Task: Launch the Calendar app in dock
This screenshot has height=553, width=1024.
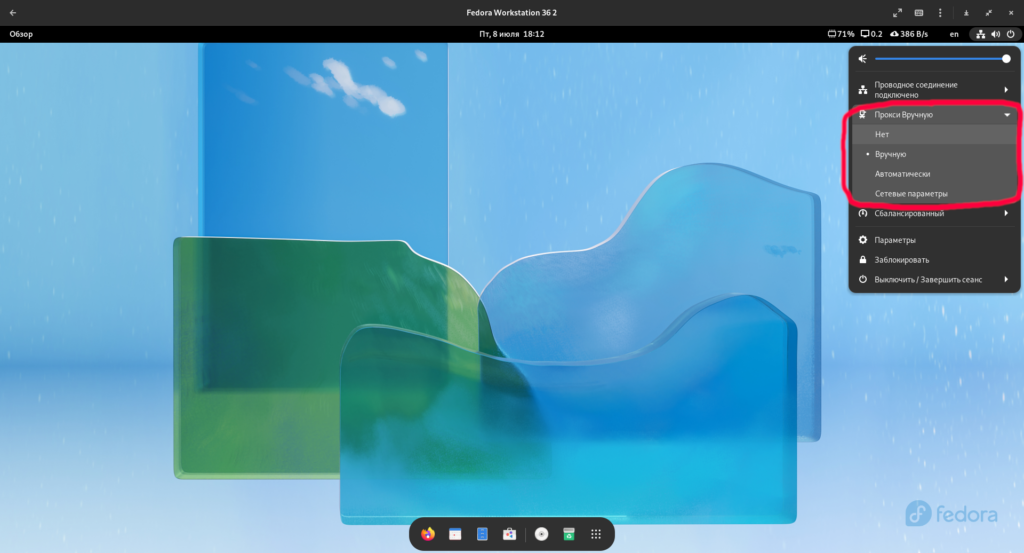Action: [x=454, y=534]
